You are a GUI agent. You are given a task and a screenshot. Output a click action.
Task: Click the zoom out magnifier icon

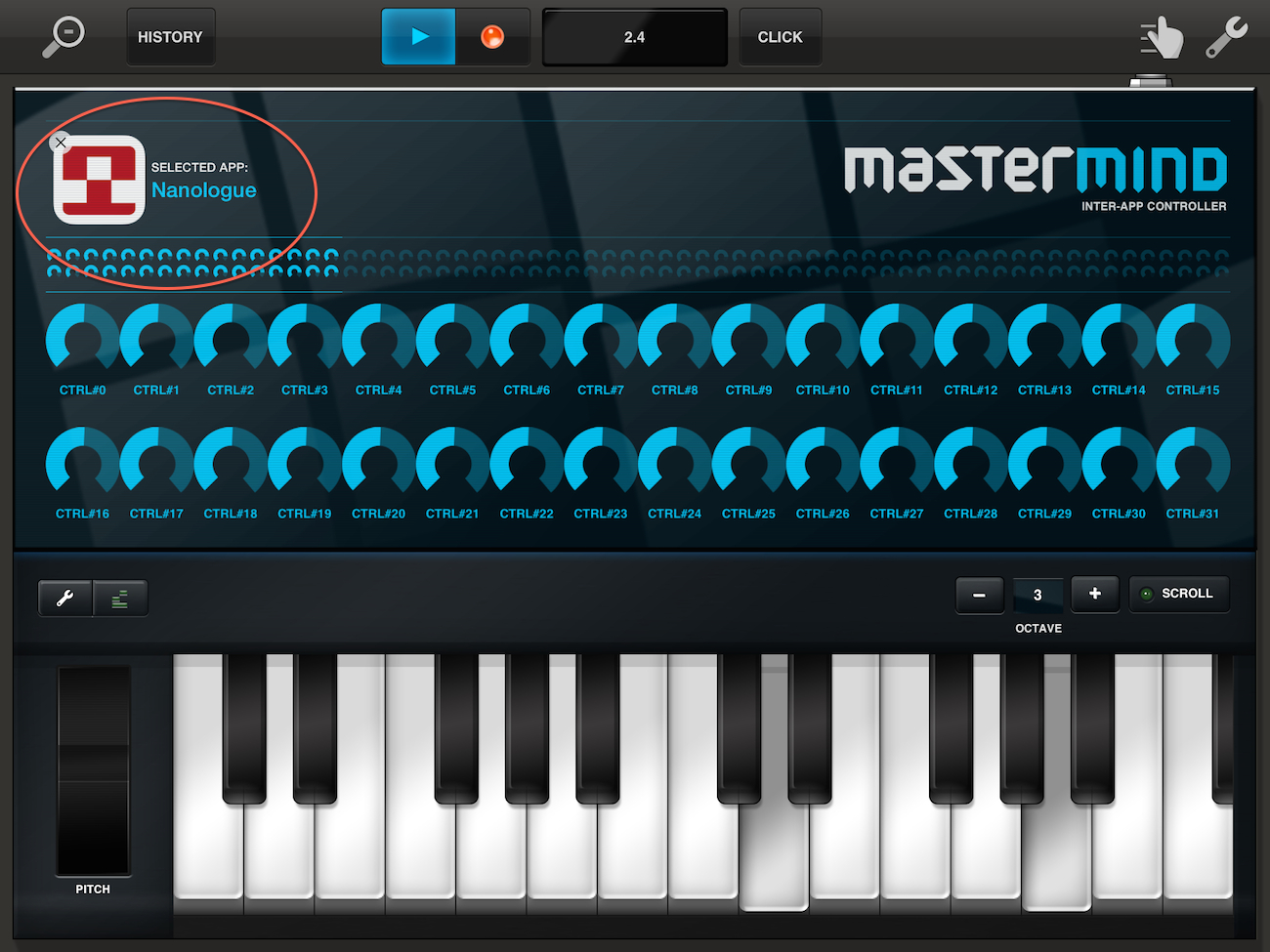[x=63, y=37]
